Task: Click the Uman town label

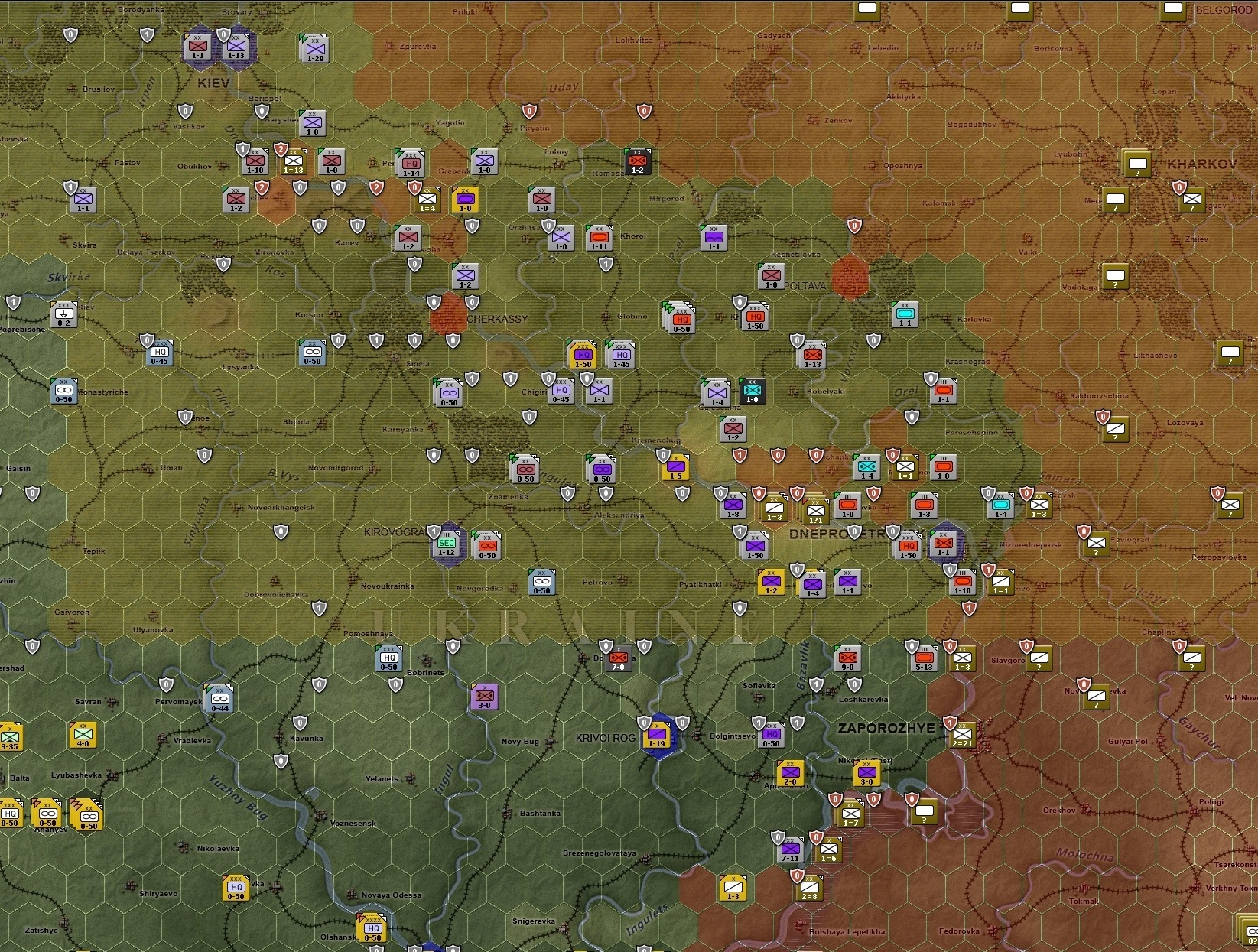Action: 171,467
